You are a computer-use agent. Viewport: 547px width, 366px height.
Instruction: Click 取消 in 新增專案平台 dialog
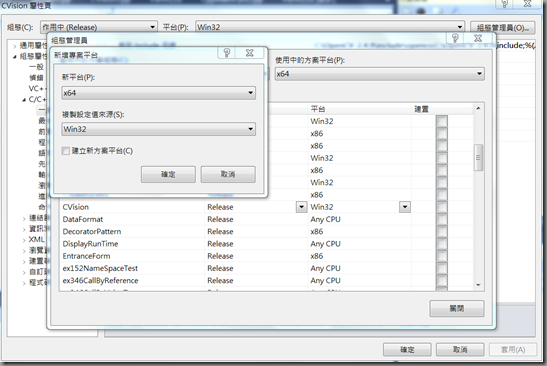228,174
